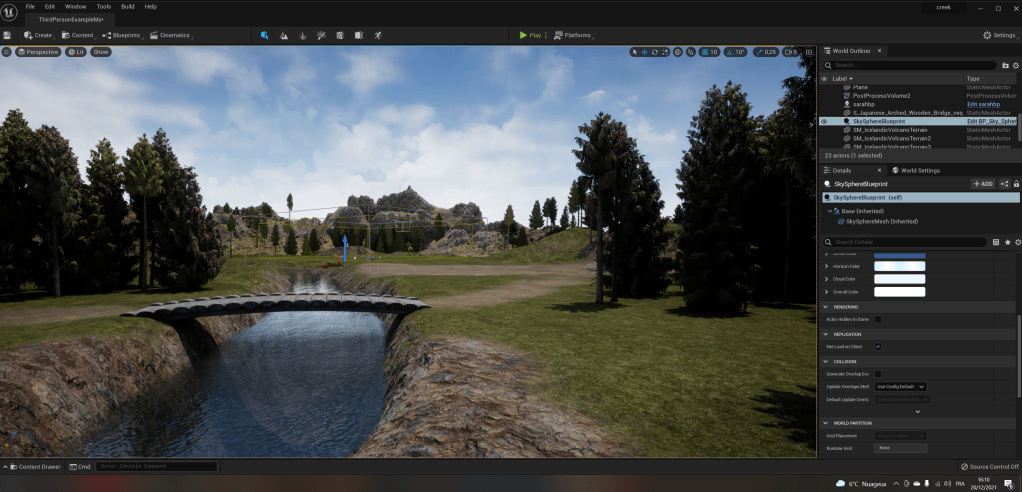
Task: Click the Cloud Color swatch
Action: [900, 279]
